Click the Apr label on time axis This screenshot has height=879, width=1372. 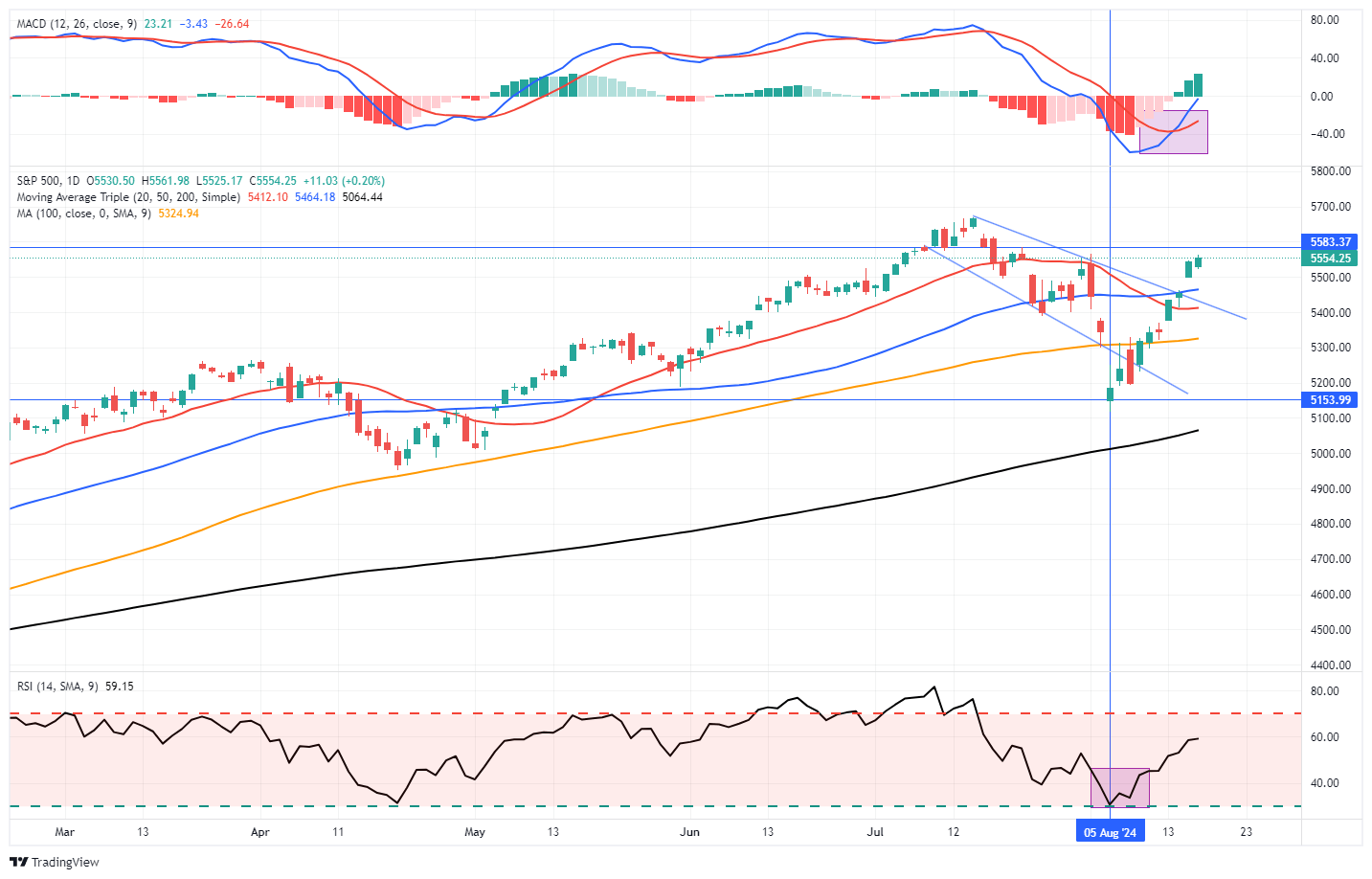coord(260,832)
